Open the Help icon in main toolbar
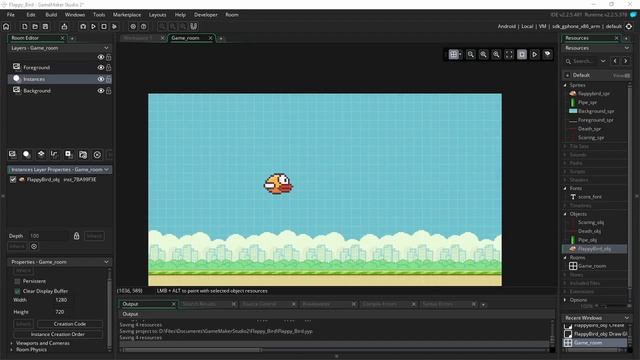The height and width of the screenshot is (360, 640). point(144,27)
